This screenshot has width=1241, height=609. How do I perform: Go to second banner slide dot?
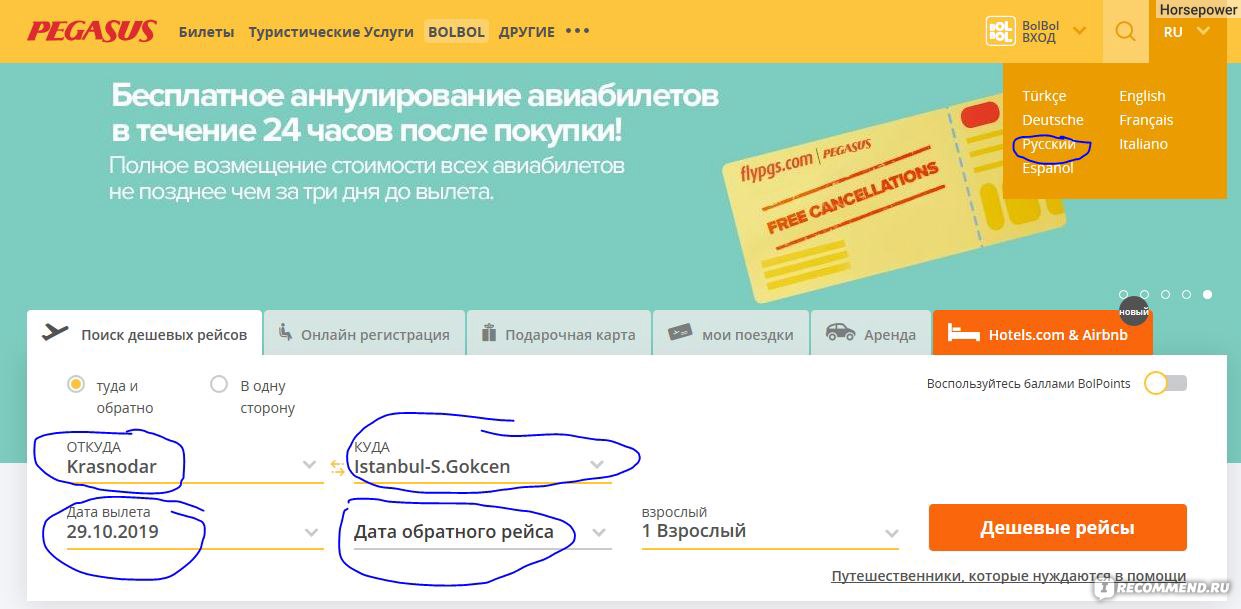click(1144, 295)
